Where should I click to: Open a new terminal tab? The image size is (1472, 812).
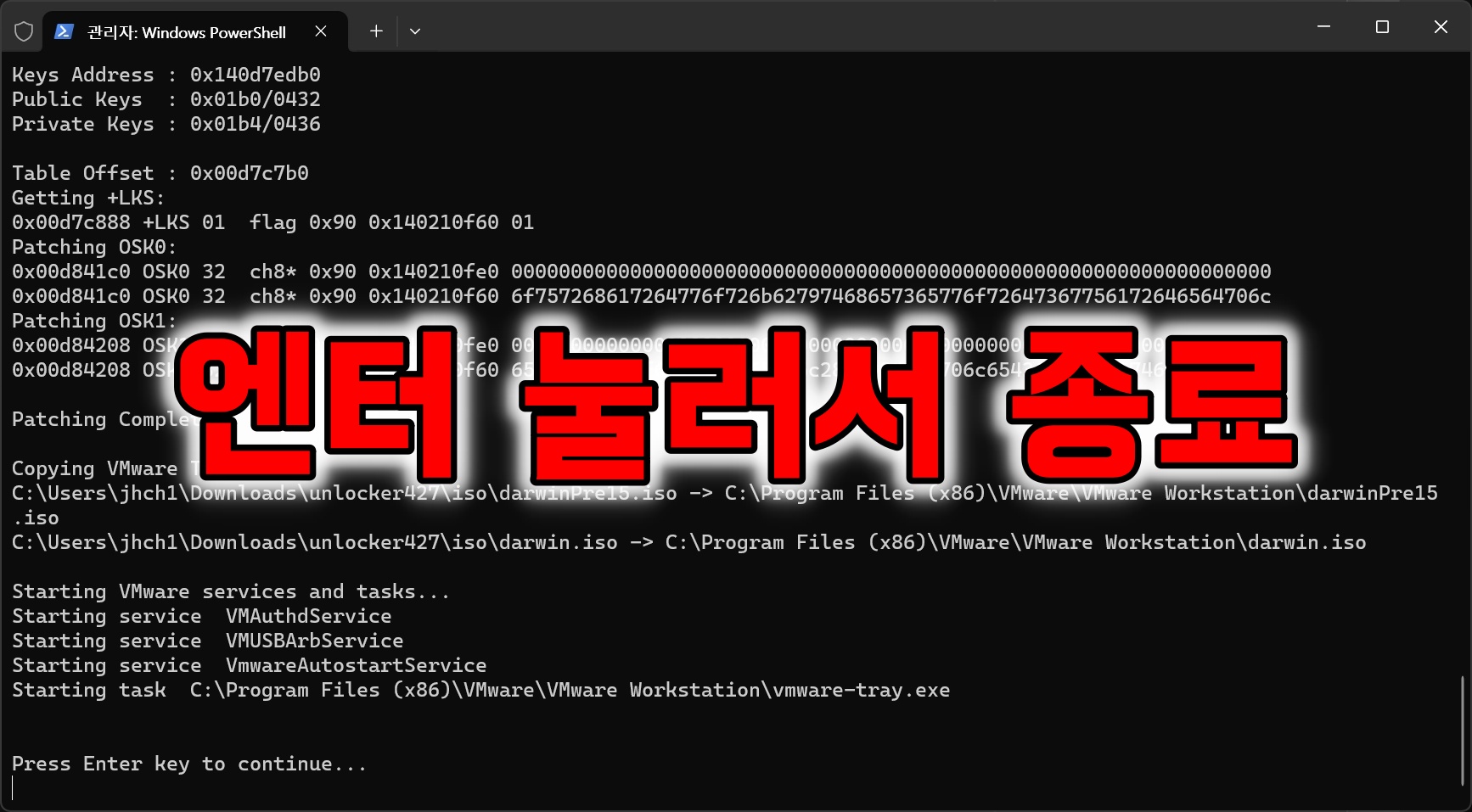376,31
